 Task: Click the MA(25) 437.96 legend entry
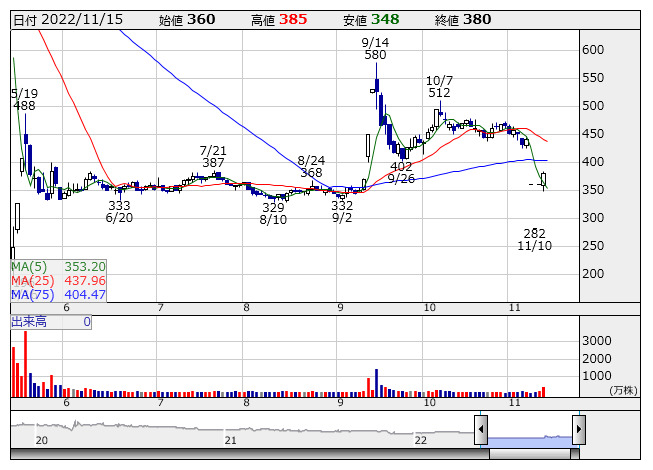click(x=58, y=281)
